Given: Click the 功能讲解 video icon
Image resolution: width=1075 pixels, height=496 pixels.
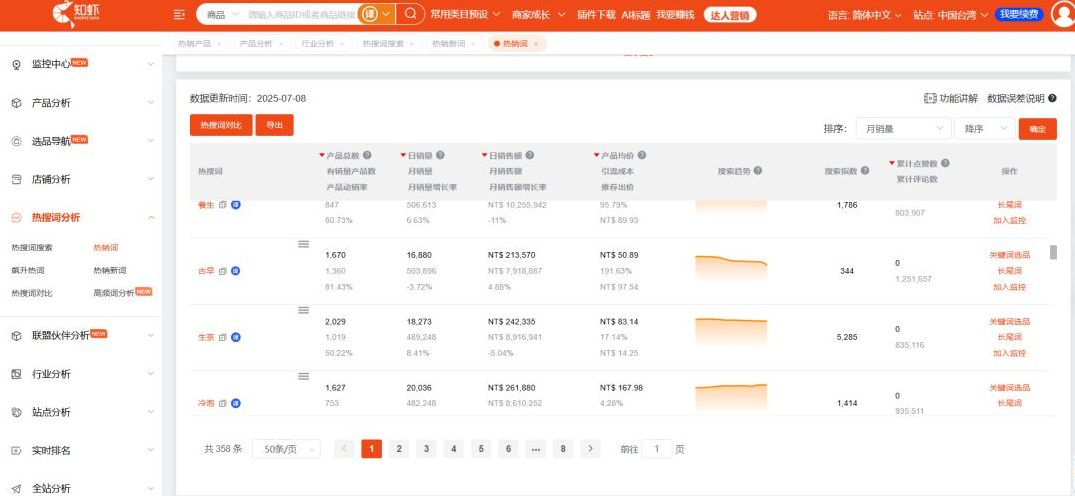Looking at the screenshot, I should coord(930,99).
